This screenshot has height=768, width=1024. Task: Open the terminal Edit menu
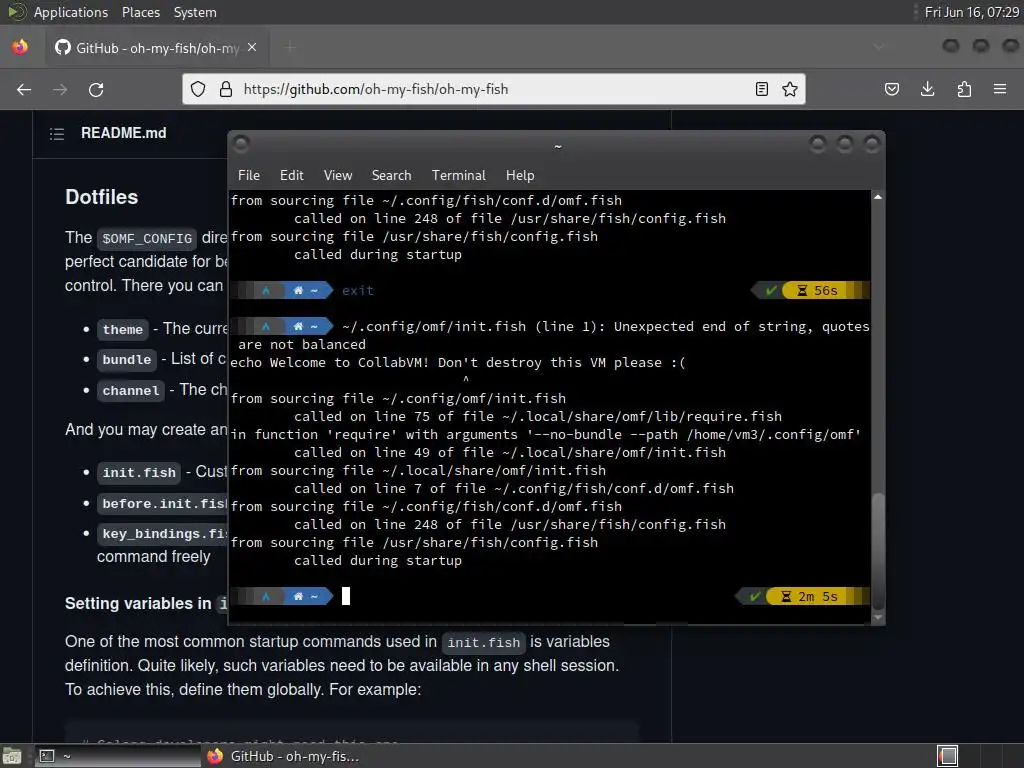[x=291, y=176]
